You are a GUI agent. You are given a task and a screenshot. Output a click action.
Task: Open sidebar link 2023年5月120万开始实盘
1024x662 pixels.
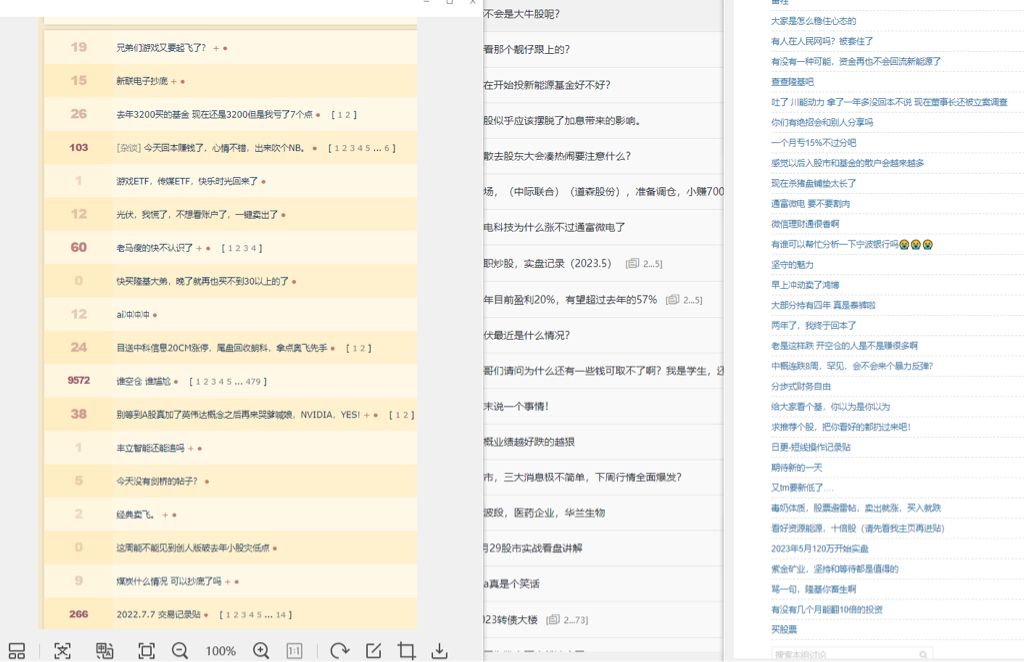(x=820, y=548)
